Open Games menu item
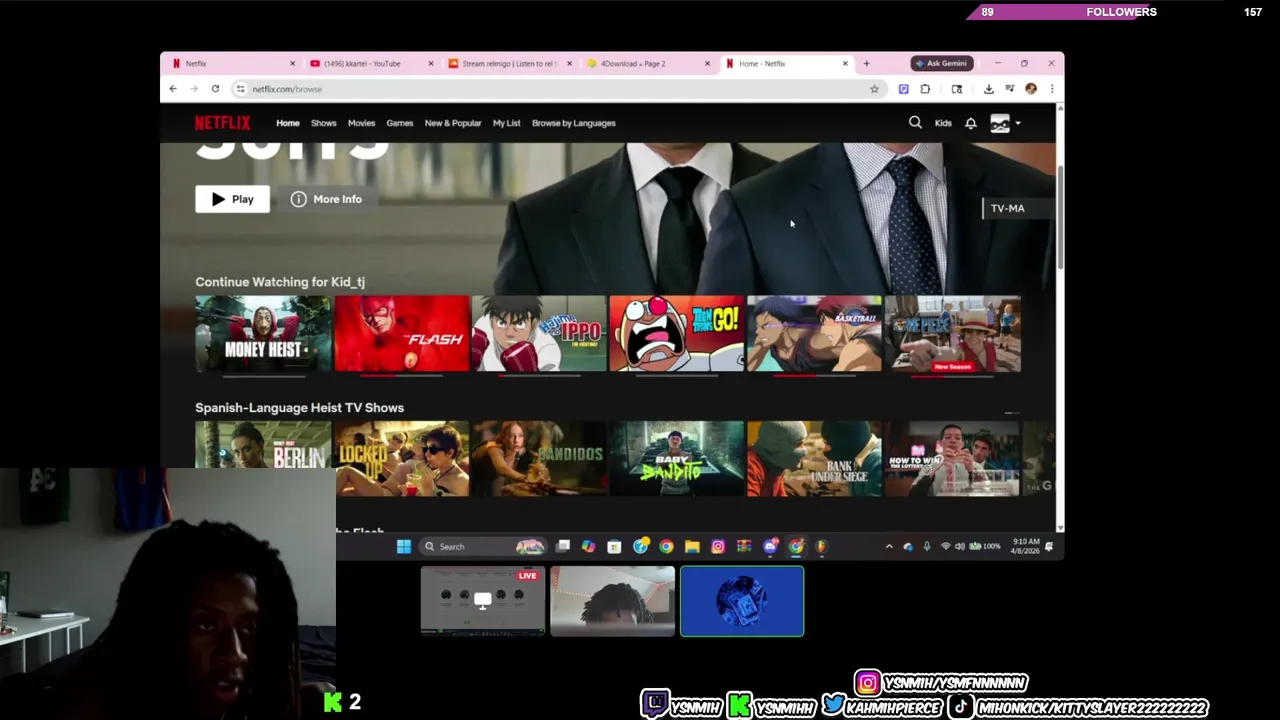1280x720 pixels. [x=400, y=123]
